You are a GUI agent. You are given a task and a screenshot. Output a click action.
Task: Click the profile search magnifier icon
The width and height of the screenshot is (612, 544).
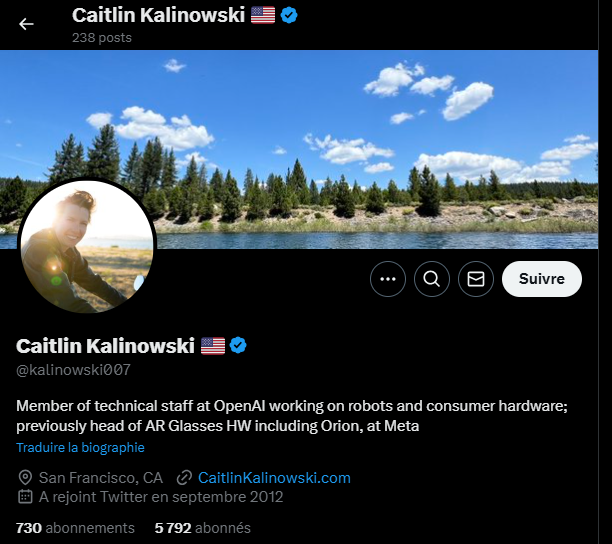point(432,279)
